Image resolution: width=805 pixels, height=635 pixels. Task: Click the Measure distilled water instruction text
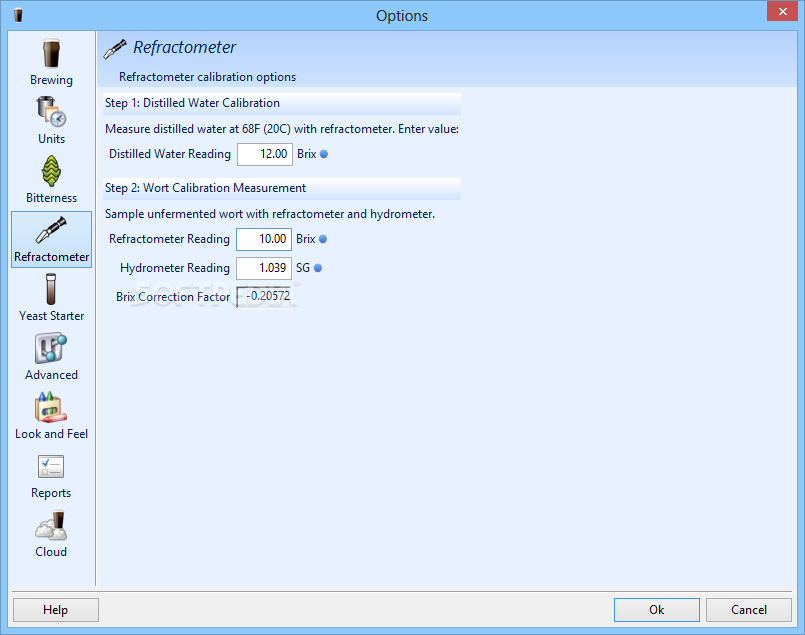[x=282, y=129]
